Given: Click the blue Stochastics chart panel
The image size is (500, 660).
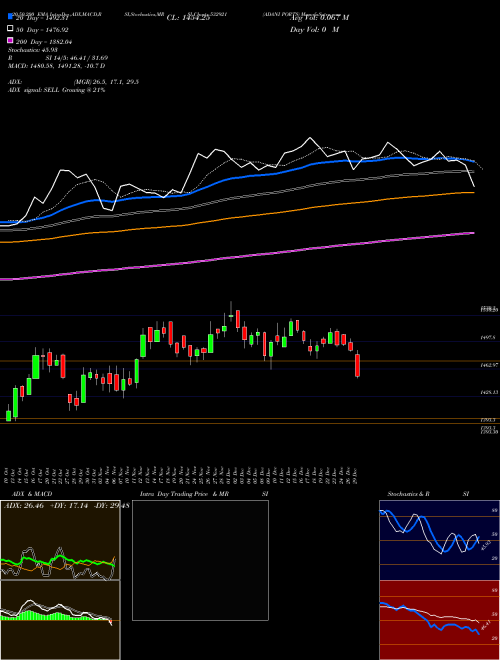Looking at the screenshot, I should (x=439, y=540).
